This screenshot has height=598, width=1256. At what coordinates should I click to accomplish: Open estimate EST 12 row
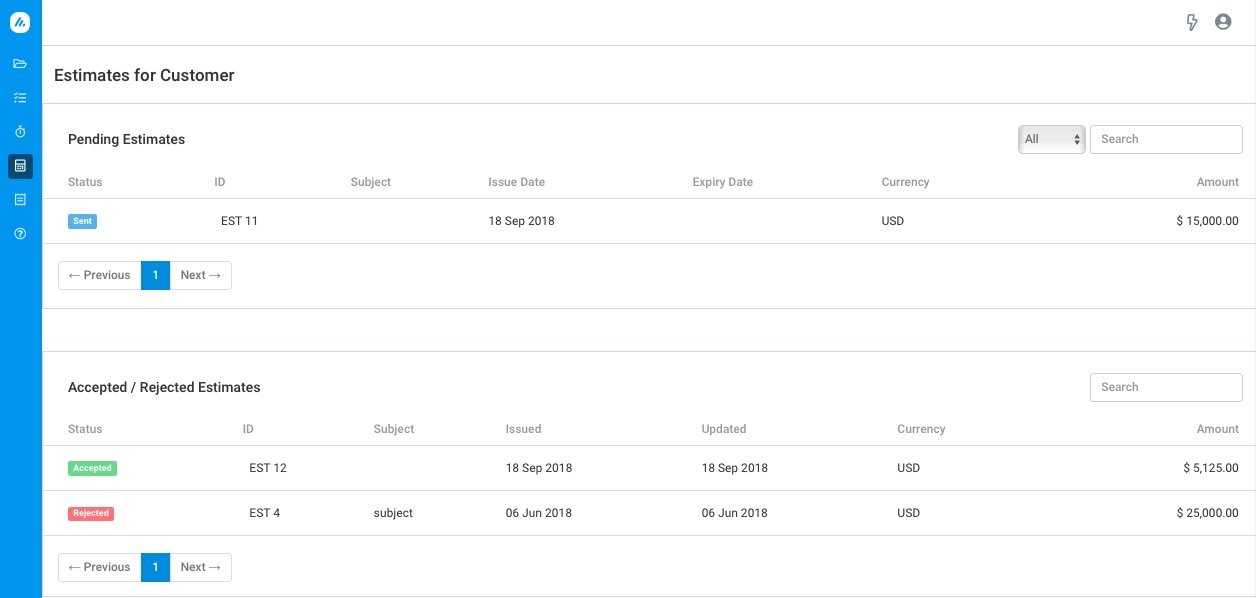click(267, 468)
